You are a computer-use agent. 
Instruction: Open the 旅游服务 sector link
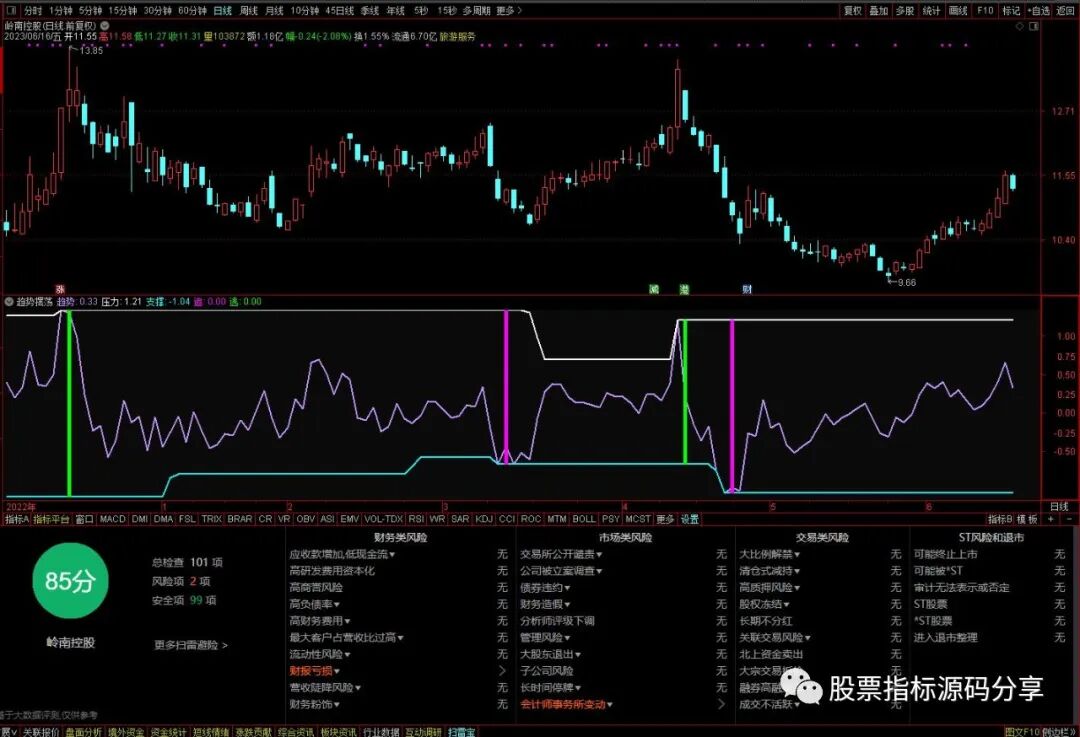458,36
